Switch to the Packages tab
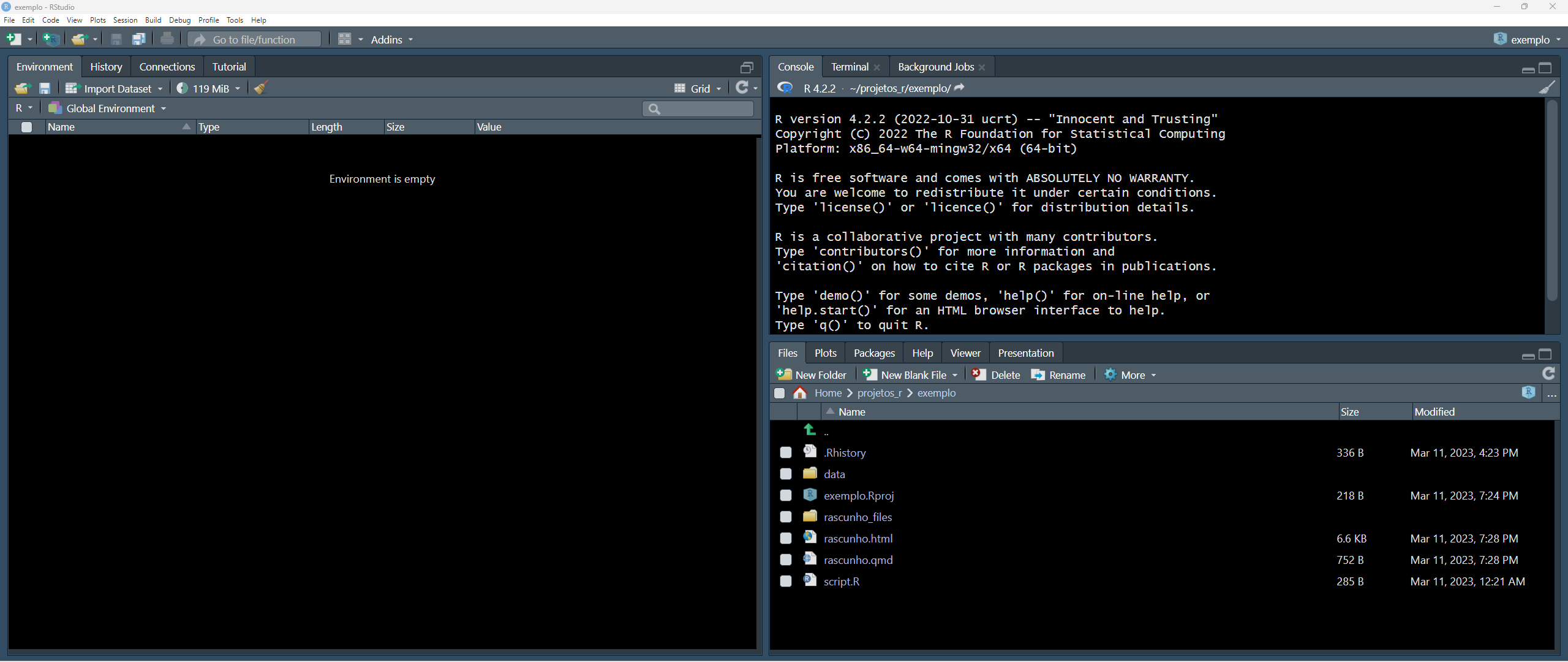The width and height of the screenshot is (1568, 662). point(873,353)
